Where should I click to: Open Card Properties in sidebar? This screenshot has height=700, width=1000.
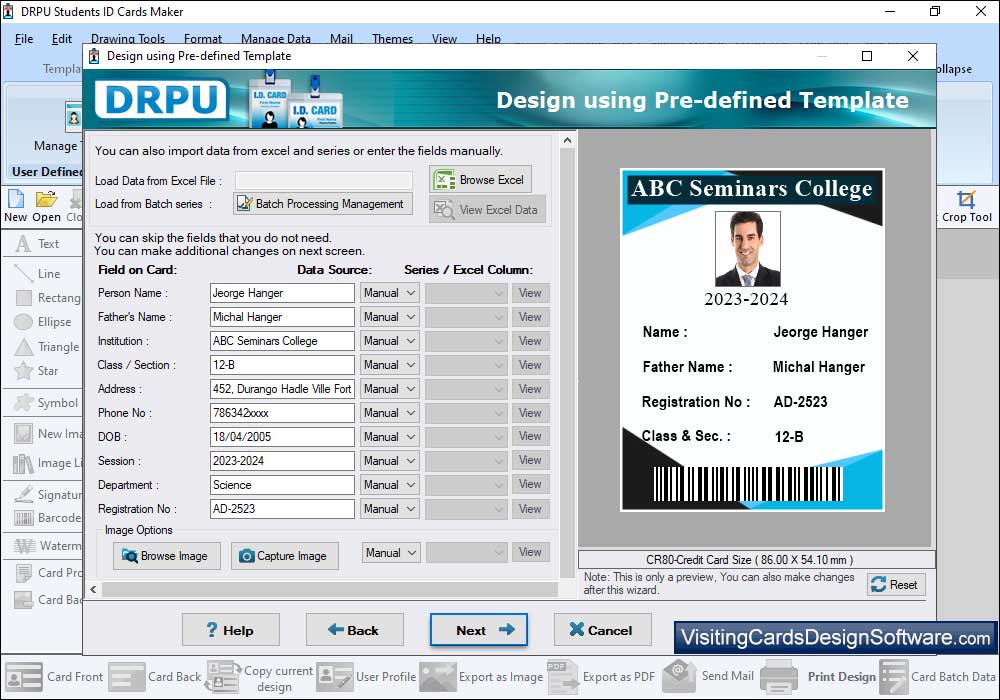click(48, 572)
